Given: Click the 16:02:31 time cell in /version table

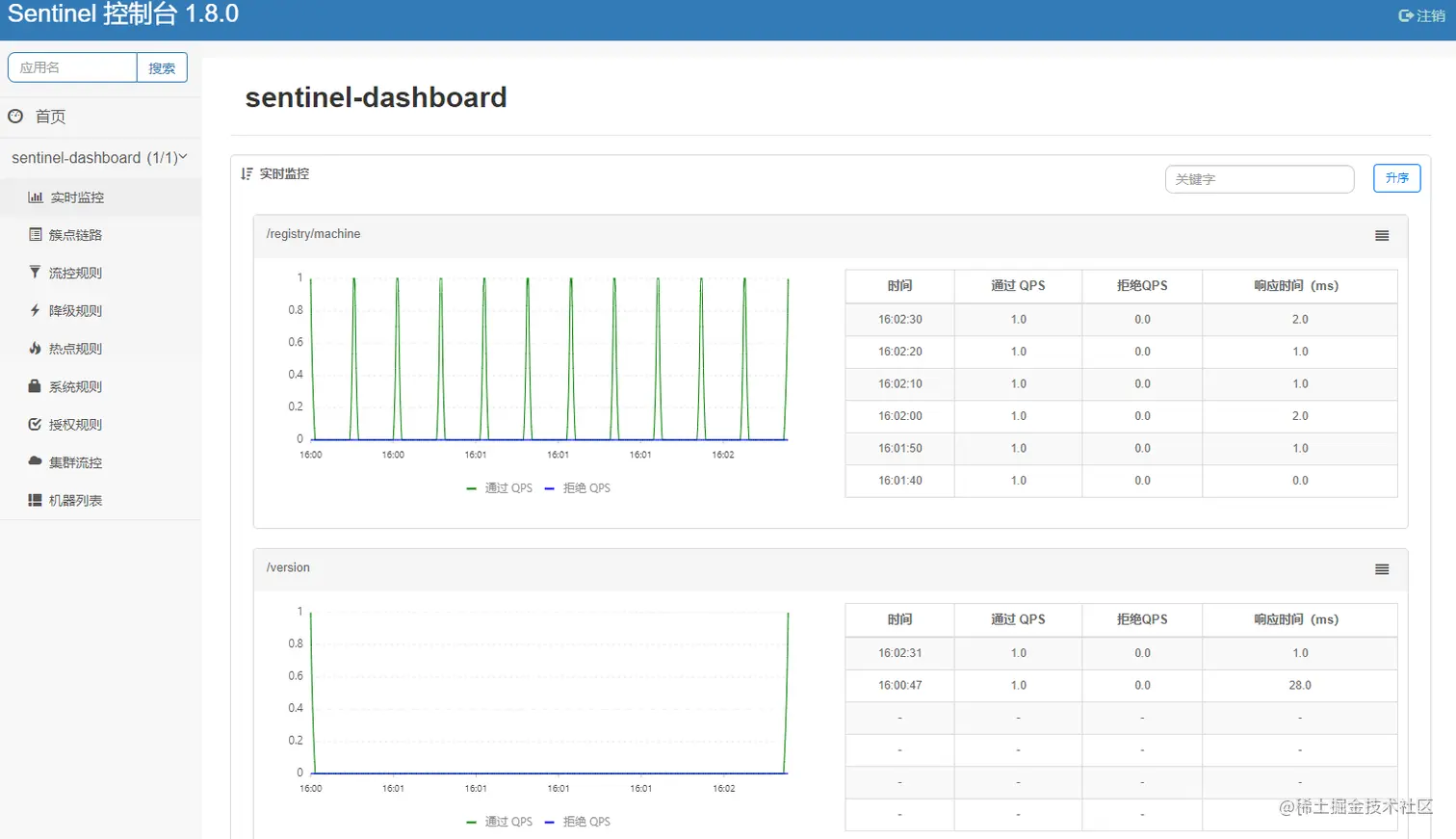Looking at the screenshot, I should (x=899, y=653).
